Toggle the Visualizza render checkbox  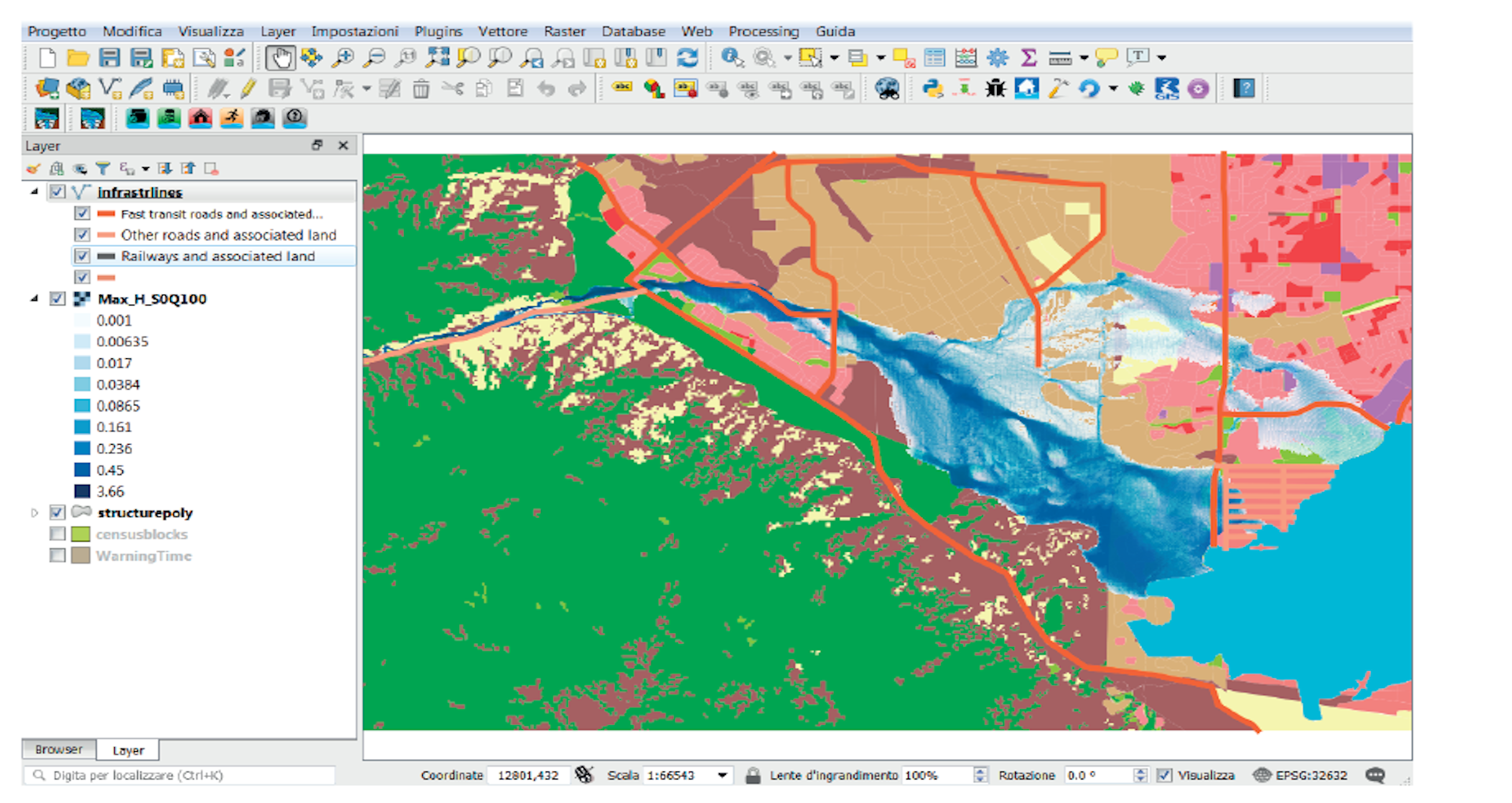coord(1164,775)
